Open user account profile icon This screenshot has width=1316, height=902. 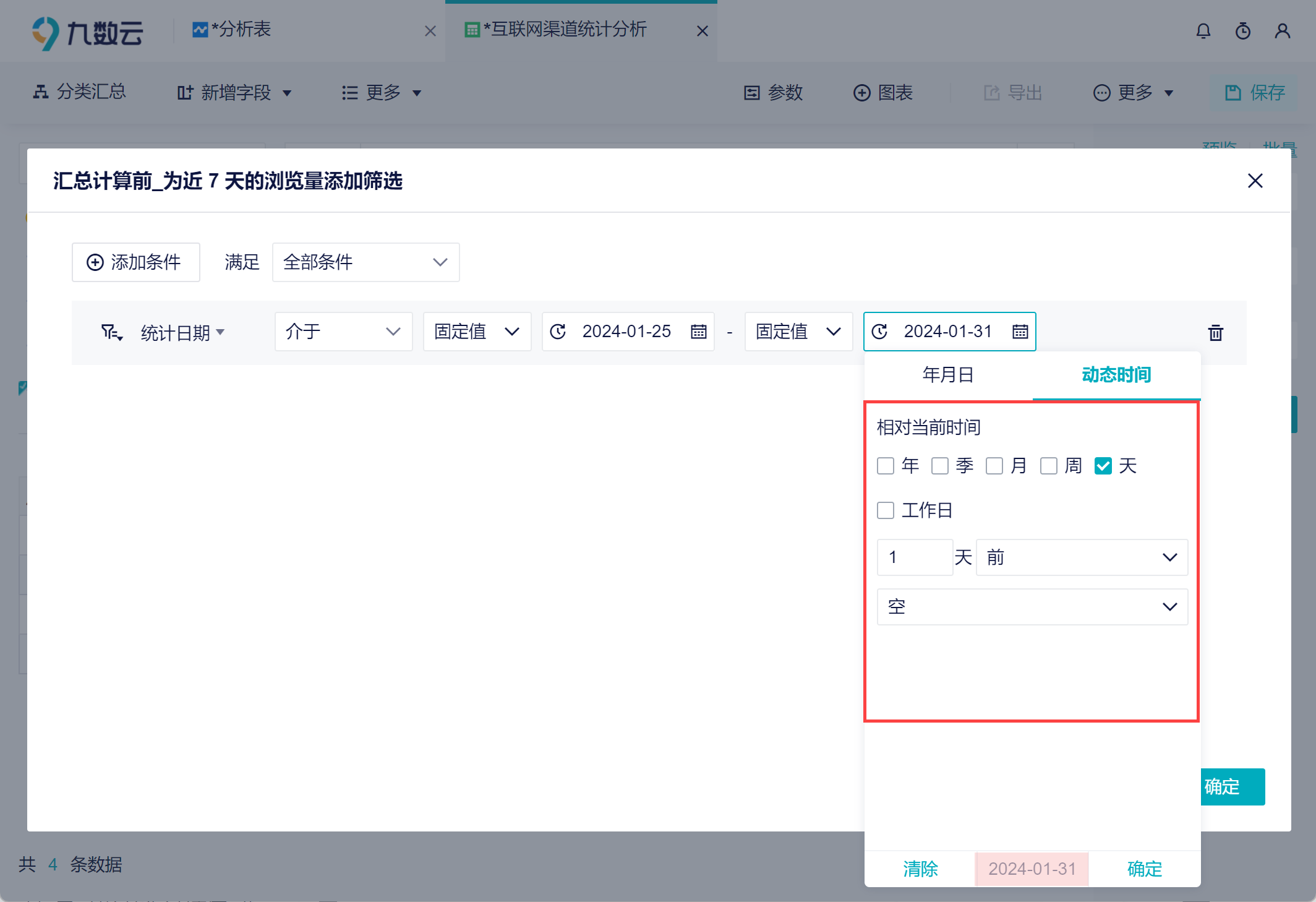1282,31
